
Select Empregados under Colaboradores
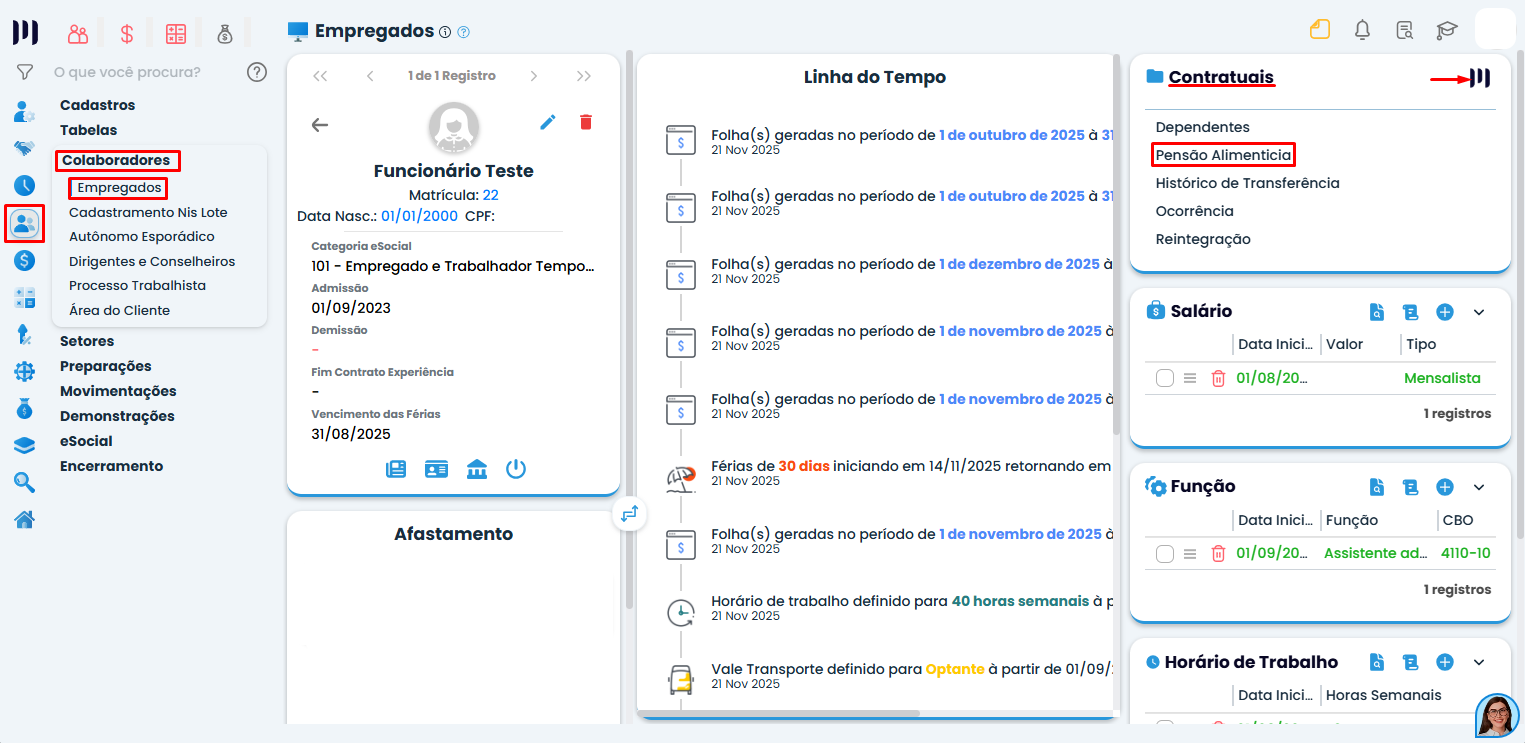click(x=118, y=187)
